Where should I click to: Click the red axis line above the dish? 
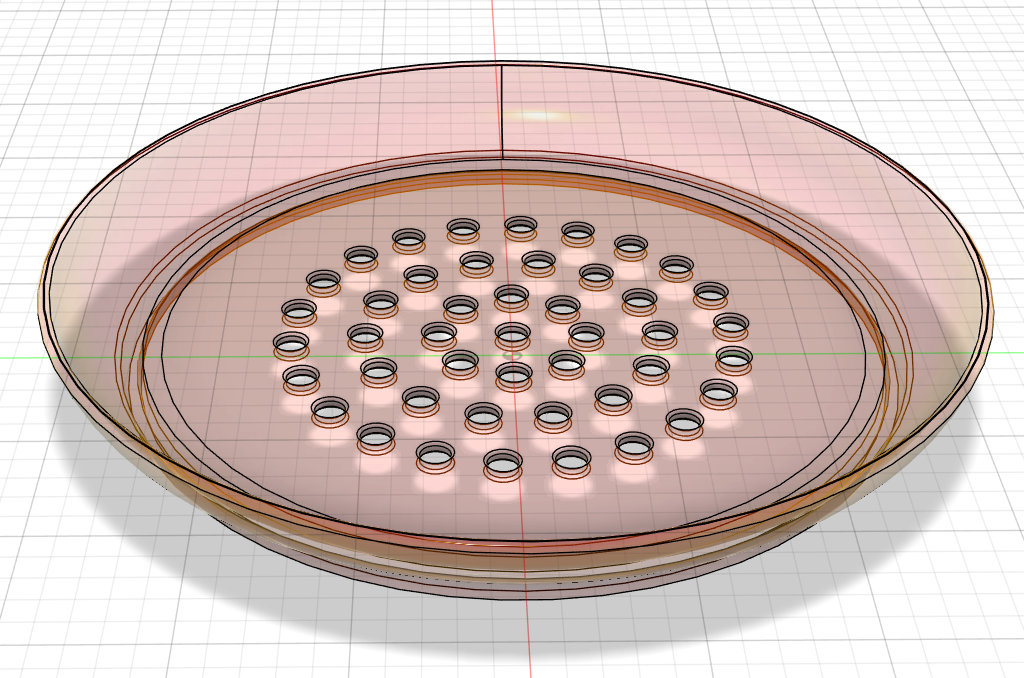[492, 30]
